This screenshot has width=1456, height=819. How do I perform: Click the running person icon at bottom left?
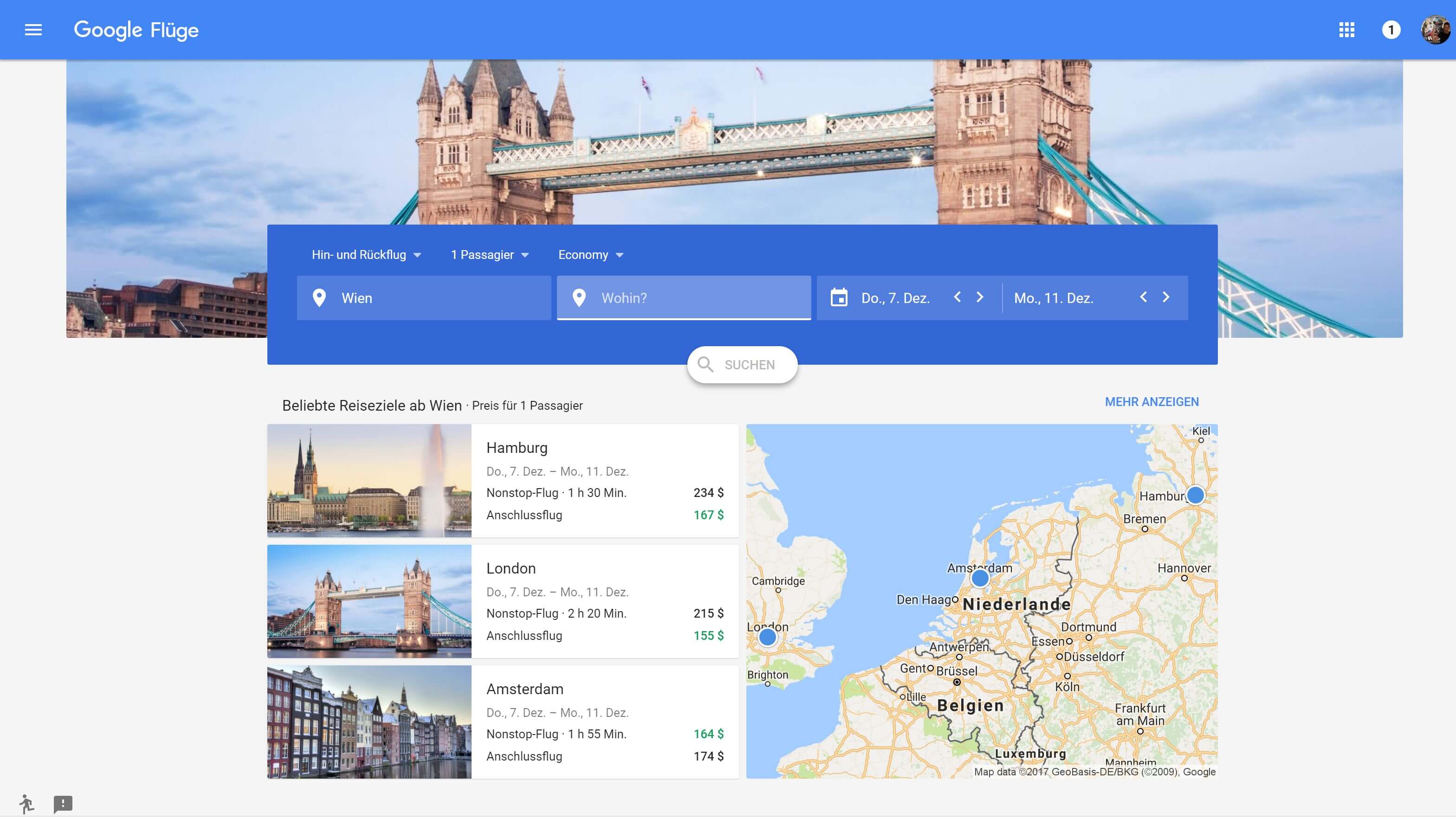tap(26, 803)
